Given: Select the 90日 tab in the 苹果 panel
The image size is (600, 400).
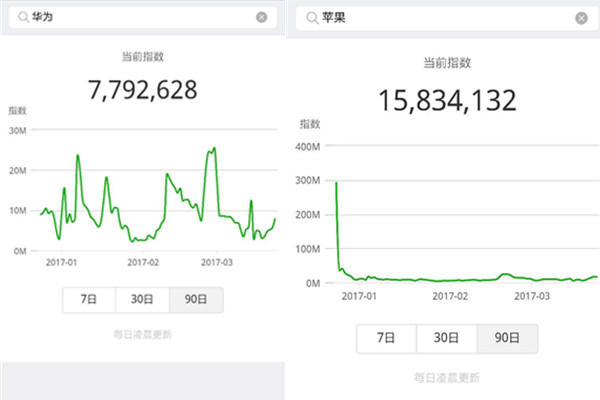Looking at the screenshot, I should pyautogui.click(x=507, y=338).
